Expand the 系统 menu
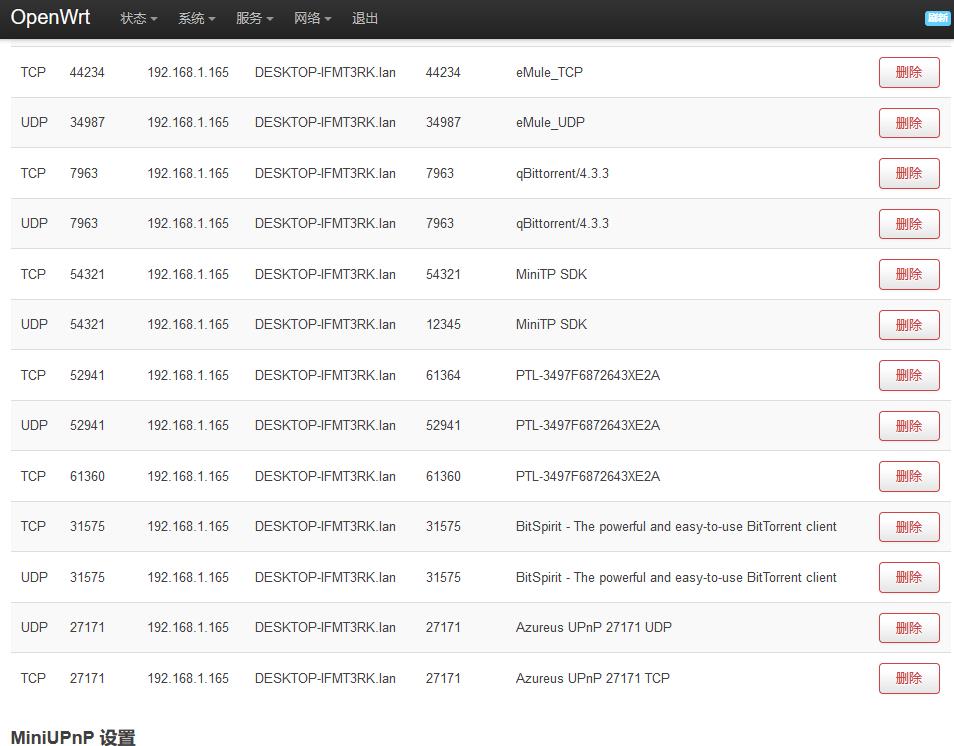The image size is (954, 746). pos(196,19)
